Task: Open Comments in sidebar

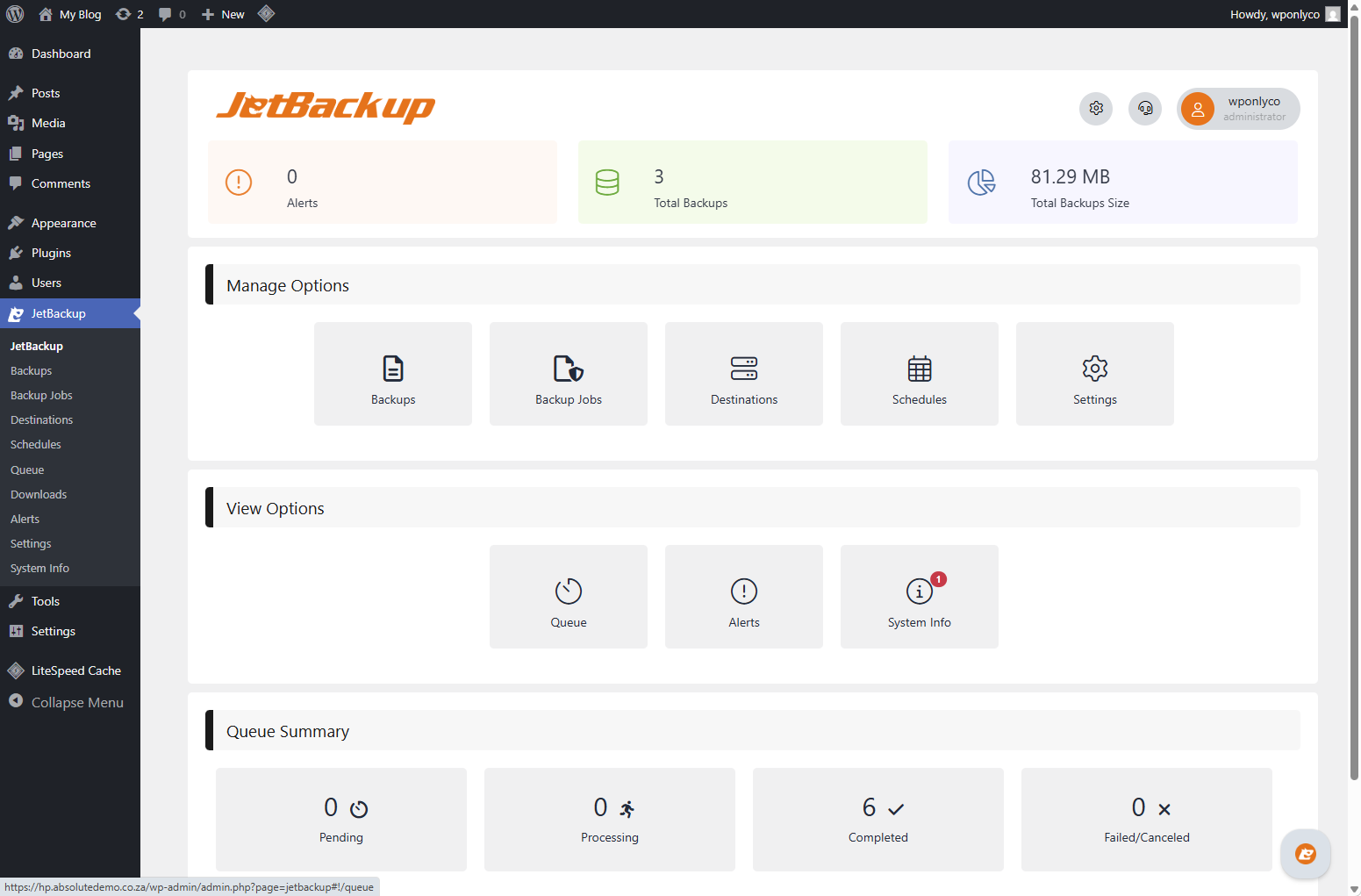Action: pos(70,183)
